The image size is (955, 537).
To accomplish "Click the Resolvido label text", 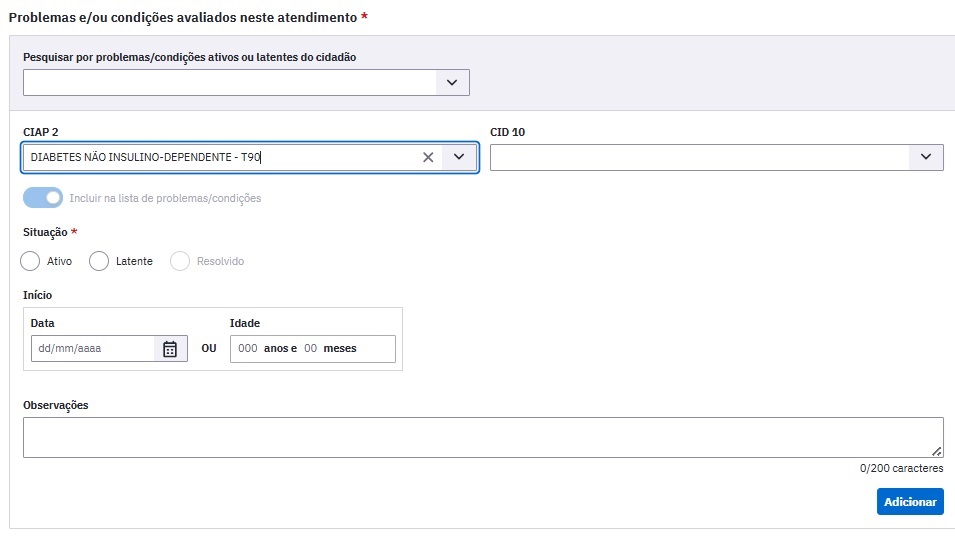I will (x=220, y=261).
